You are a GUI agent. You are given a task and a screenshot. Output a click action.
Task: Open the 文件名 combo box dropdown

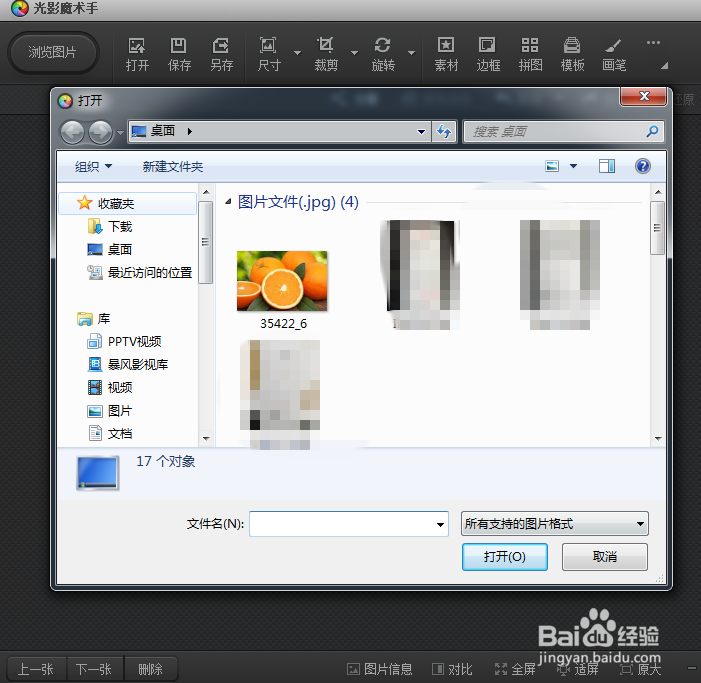point(440,524)
